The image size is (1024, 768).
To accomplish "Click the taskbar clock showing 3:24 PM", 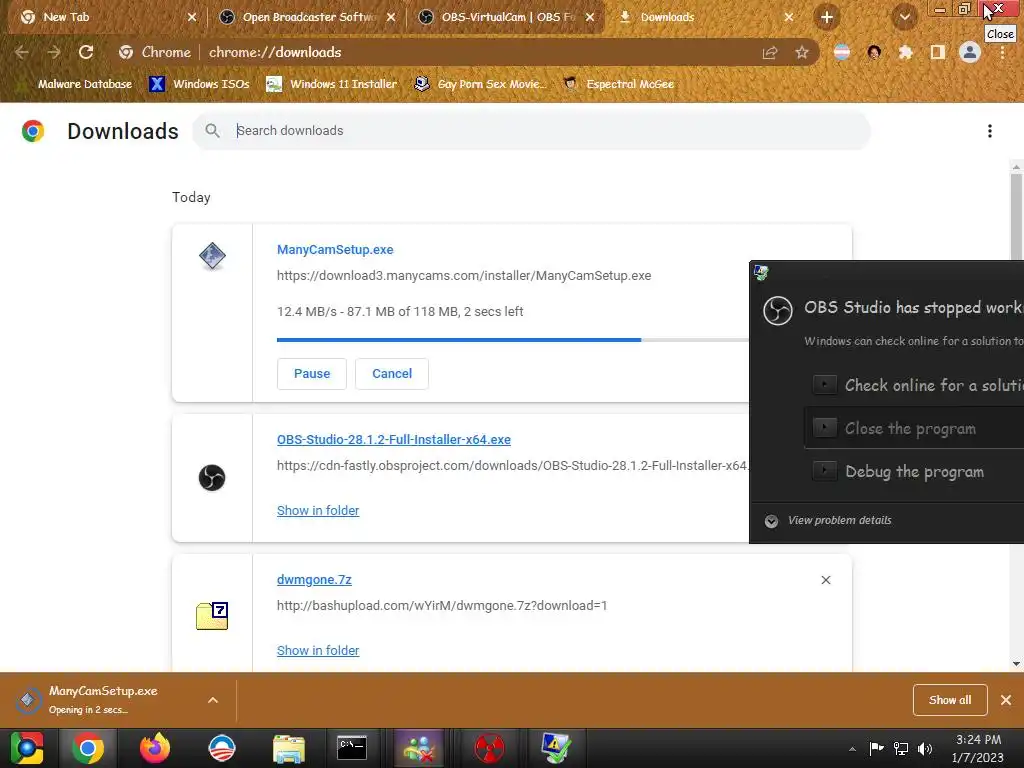I will pos(978,748).
